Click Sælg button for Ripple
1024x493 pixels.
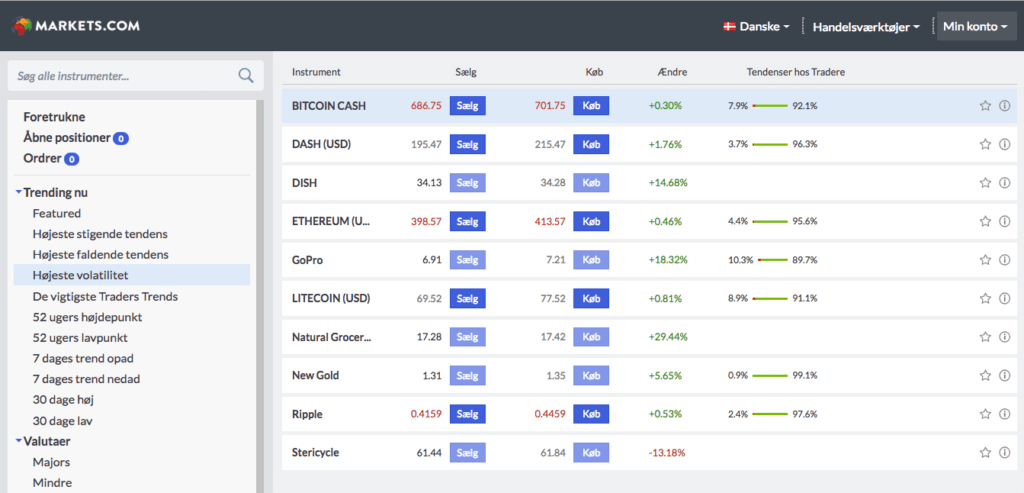468,414
